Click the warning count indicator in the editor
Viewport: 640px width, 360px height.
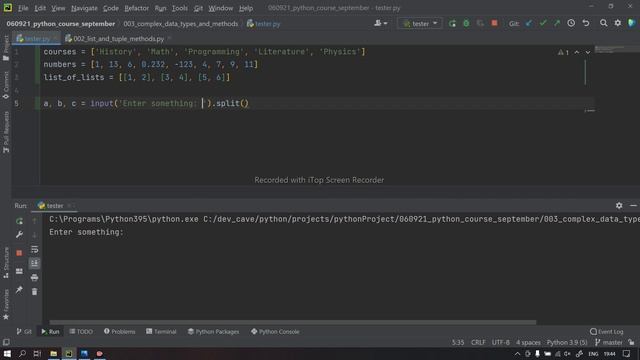pos(563,52)
